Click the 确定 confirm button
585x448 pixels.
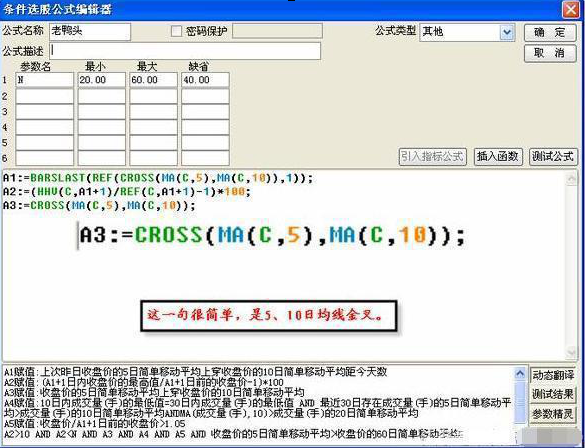(550, 32)
